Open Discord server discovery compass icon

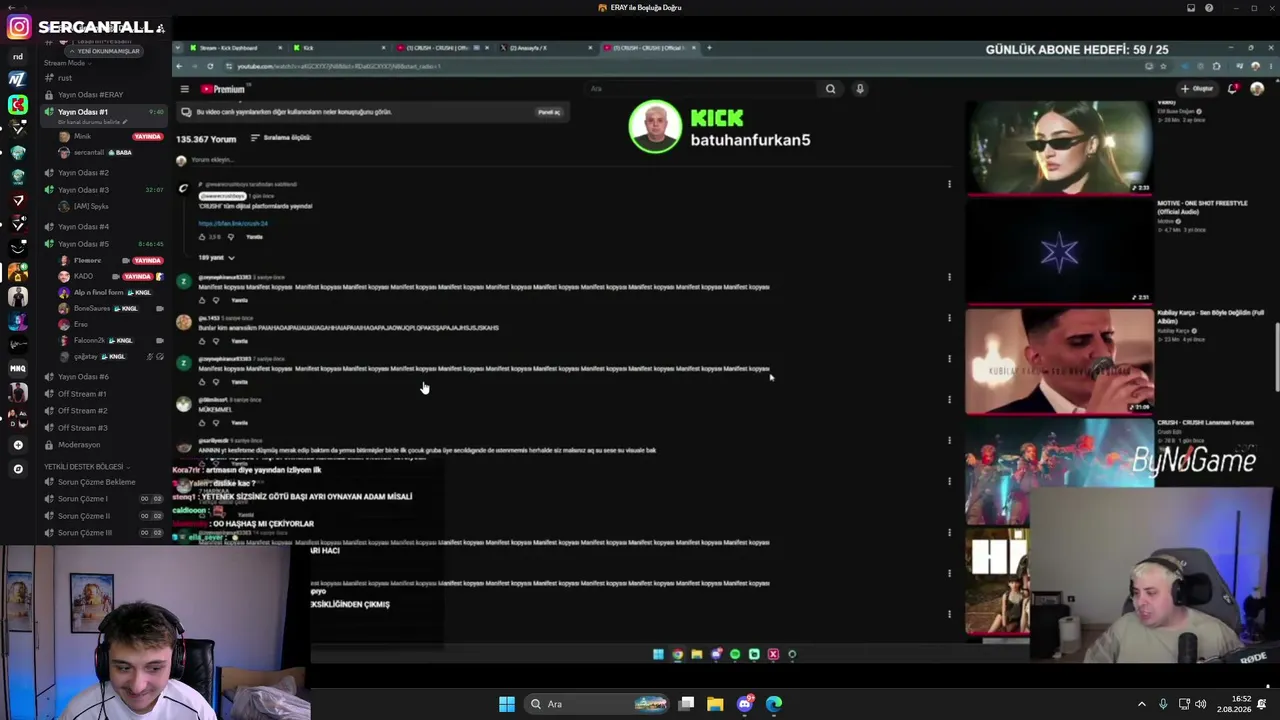(18, 469)
